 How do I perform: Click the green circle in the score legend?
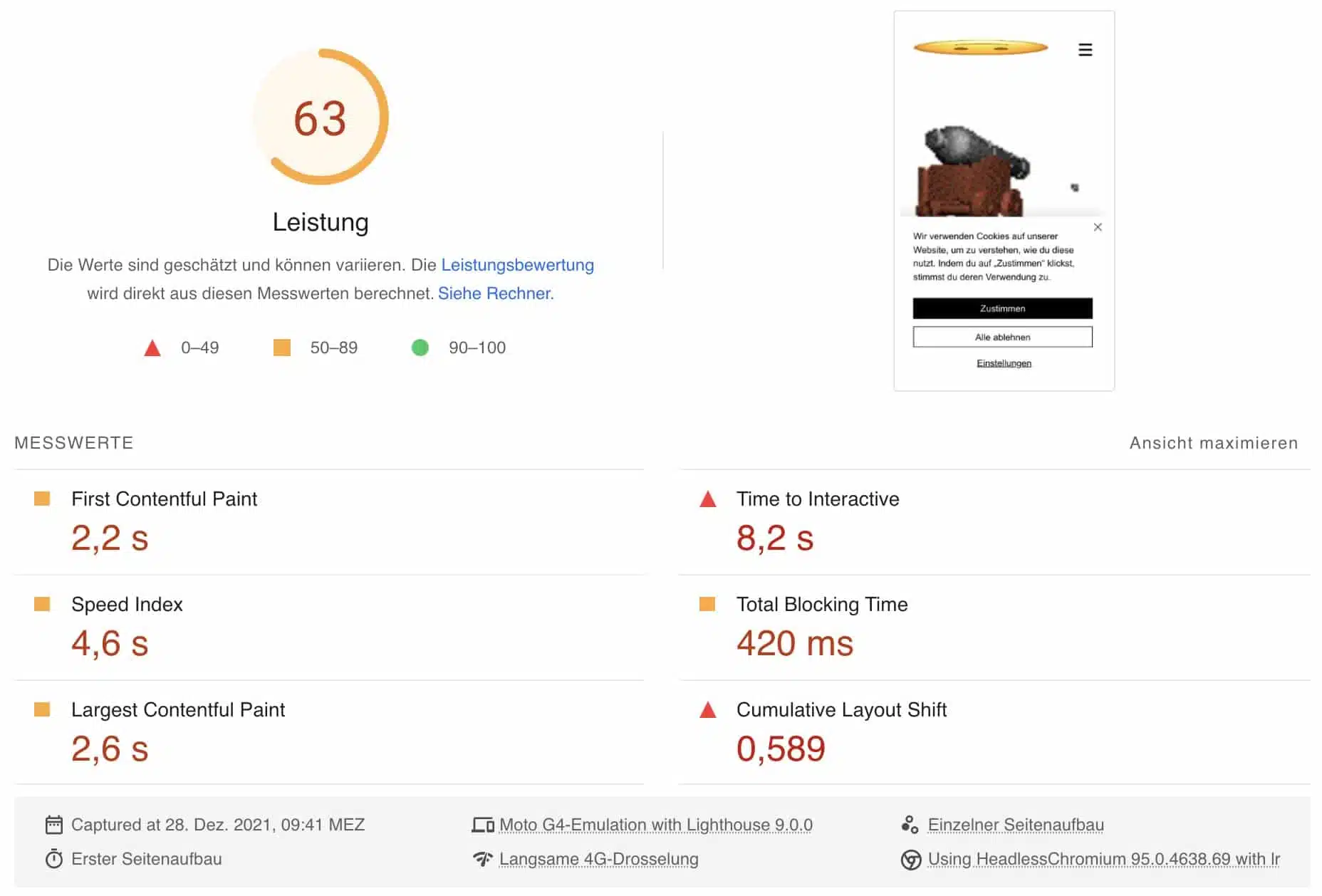click(421, 348)
